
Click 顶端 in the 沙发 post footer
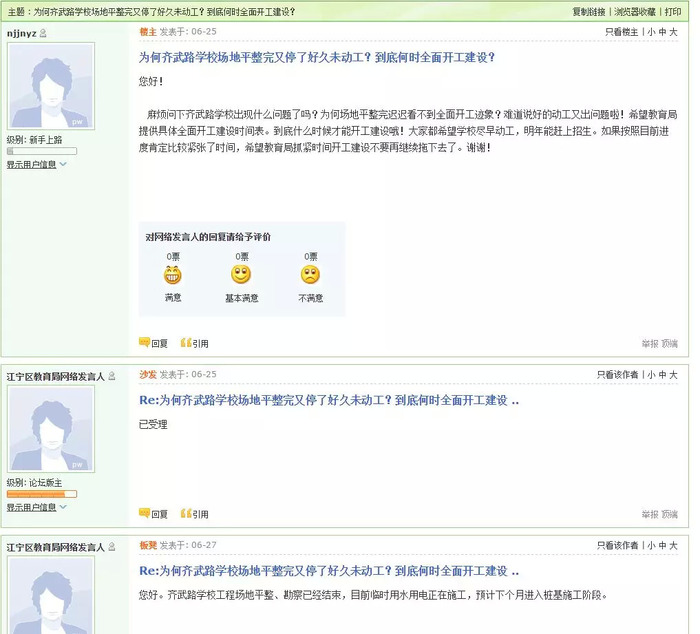pyautogui.click(x=669, y=514)
